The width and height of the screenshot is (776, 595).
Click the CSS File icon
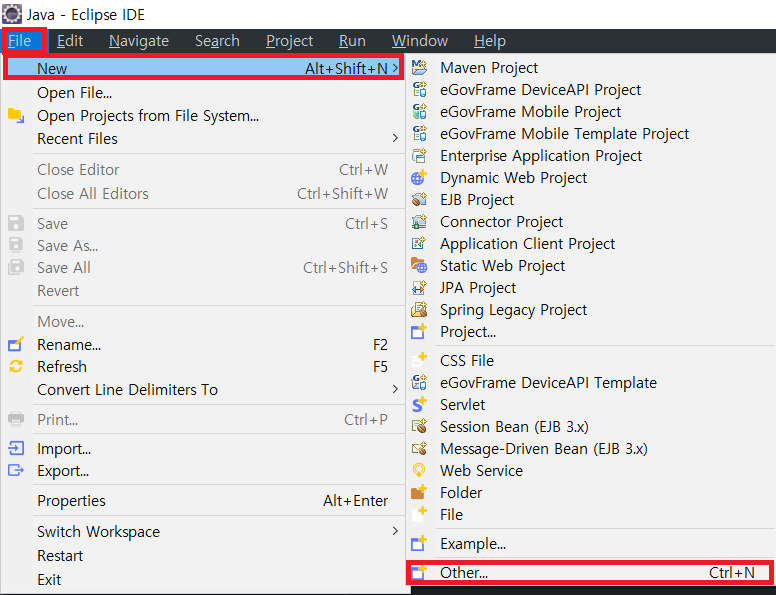click(x=419, y=360)
